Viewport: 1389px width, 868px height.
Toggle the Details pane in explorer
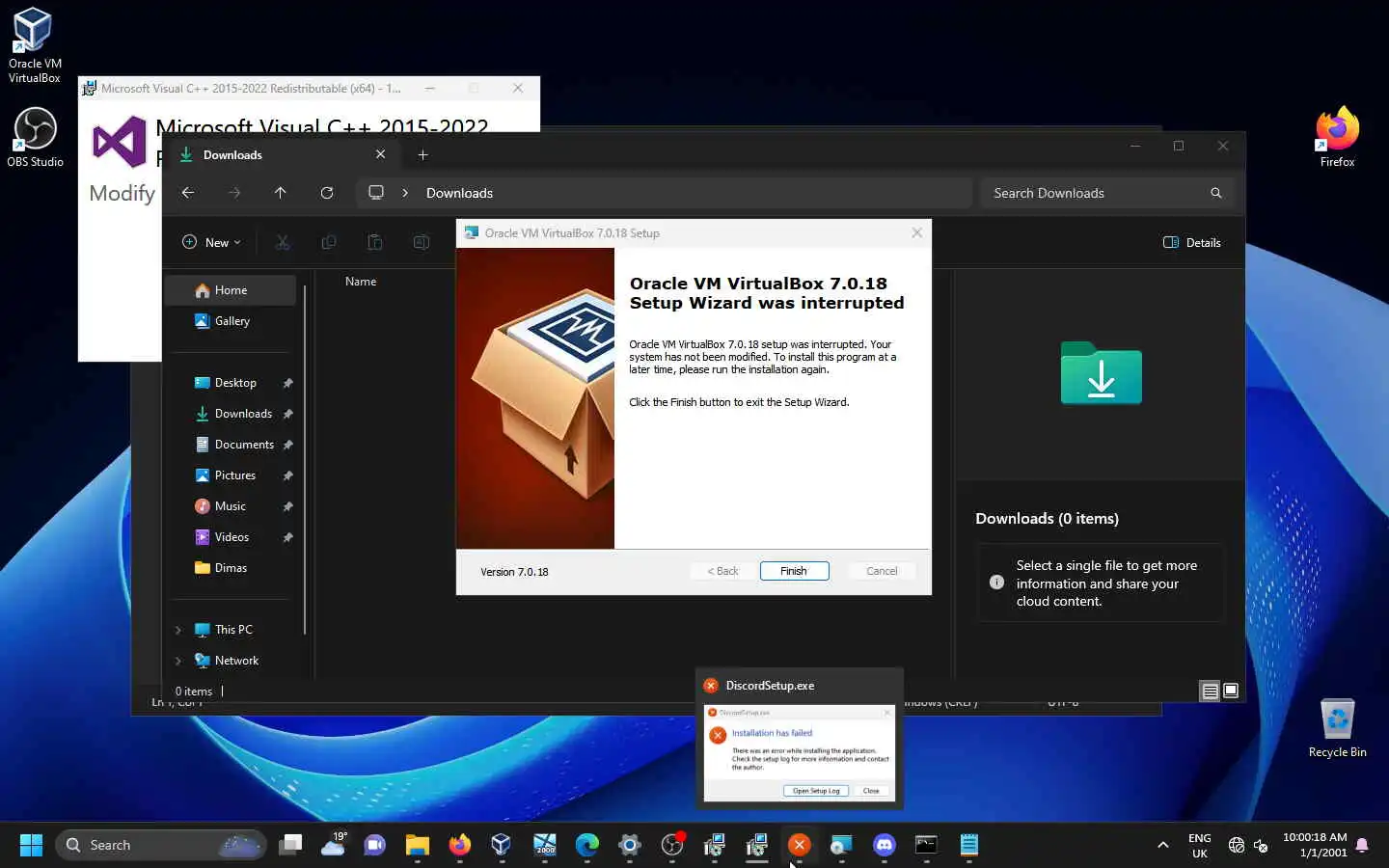[1192, 242]
